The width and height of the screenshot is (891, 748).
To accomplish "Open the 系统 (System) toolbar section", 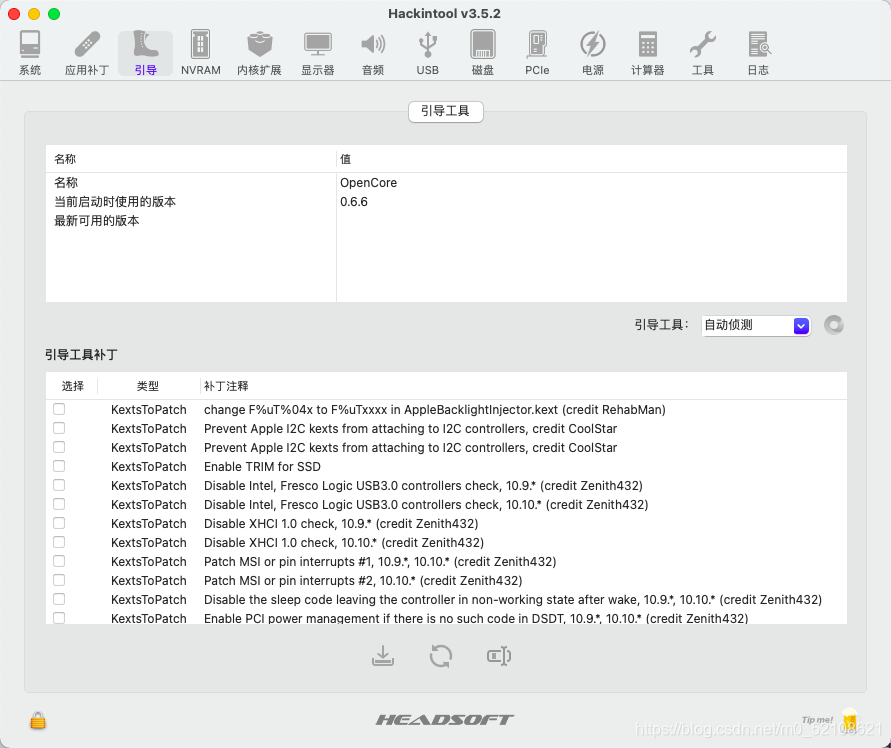I will click(x=30, y=53).
